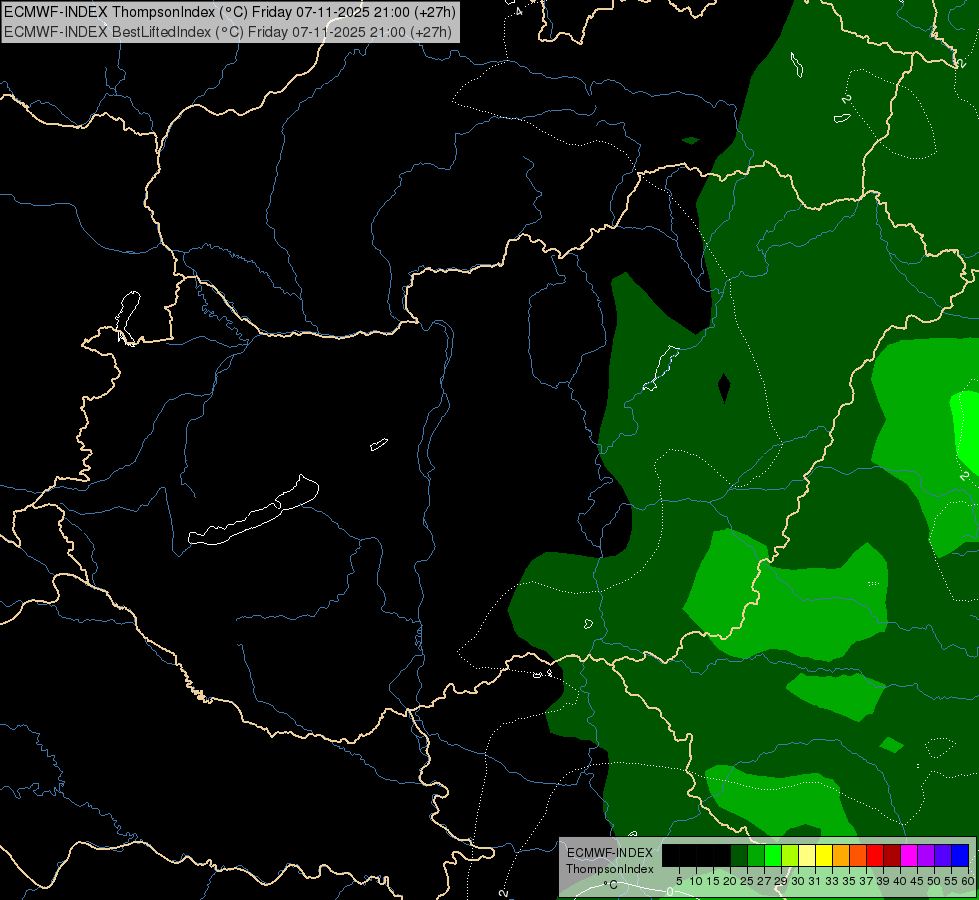Click the legend tick value 15
Image resolution: width=979 pixels, height=900 pixels.
pos(713,881)
